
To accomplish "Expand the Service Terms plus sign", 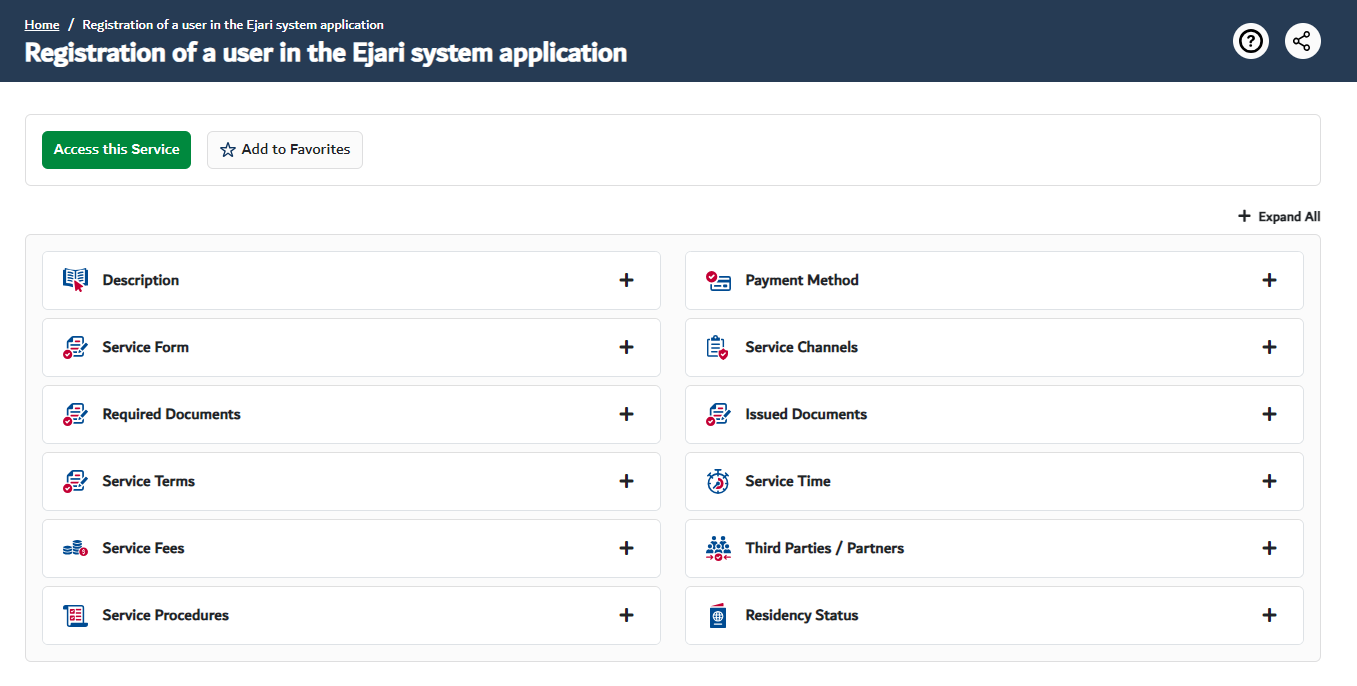I will (x=626, y=481).
